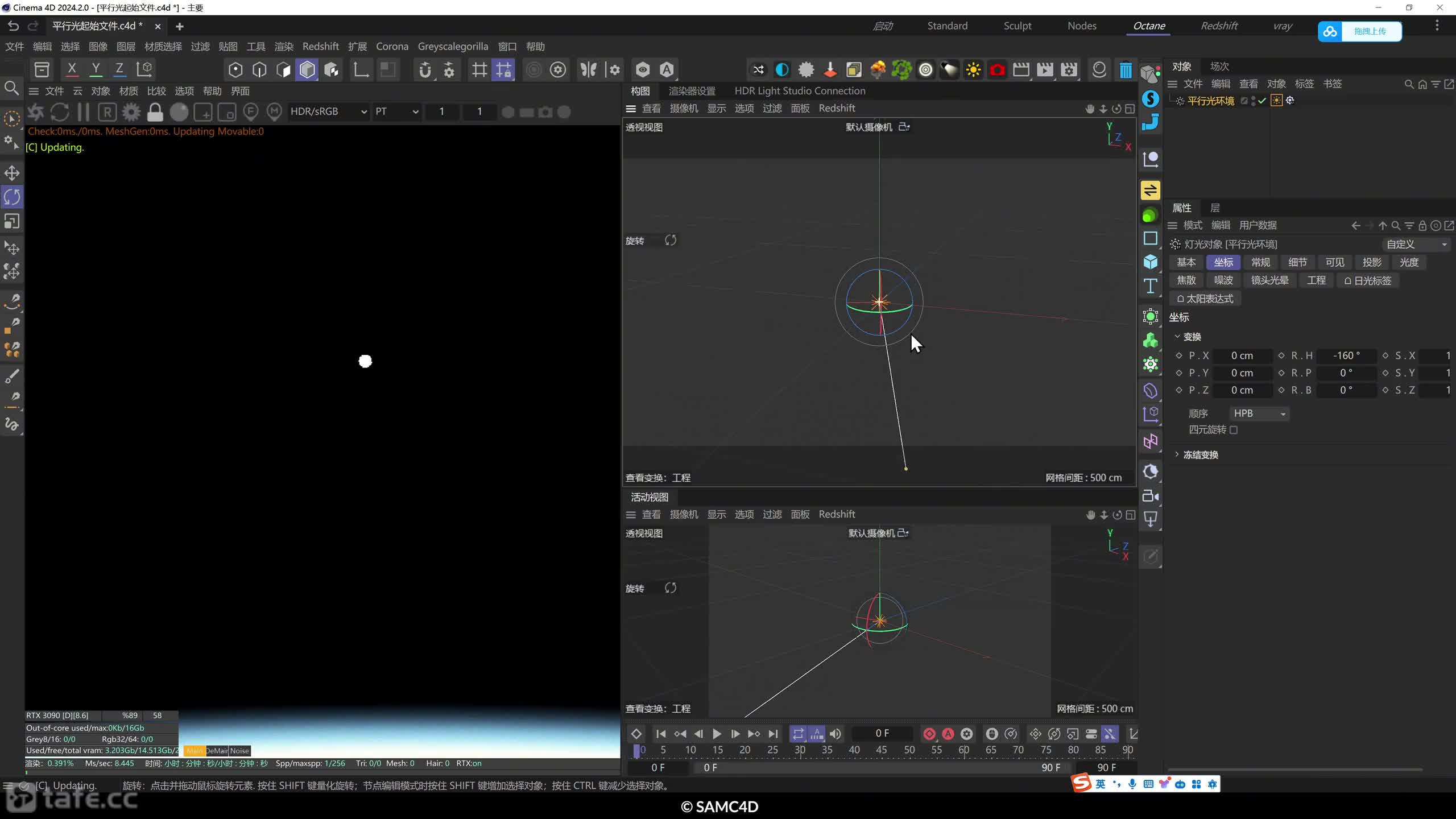
Task: Toggle loop playback mode
Action: (798, 734)
